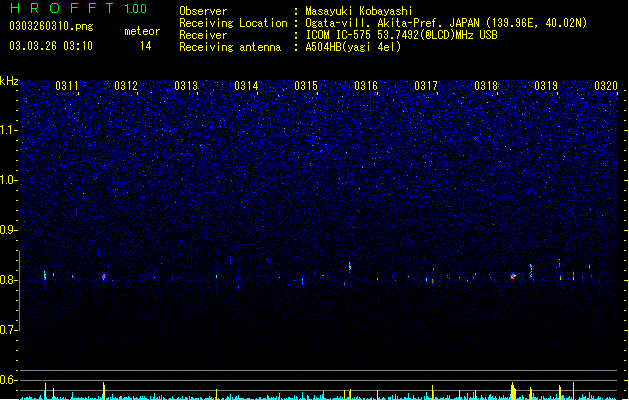629x400 pixels.
Task: Select the 0303260310.png filename text
Action: click(51, 27)
